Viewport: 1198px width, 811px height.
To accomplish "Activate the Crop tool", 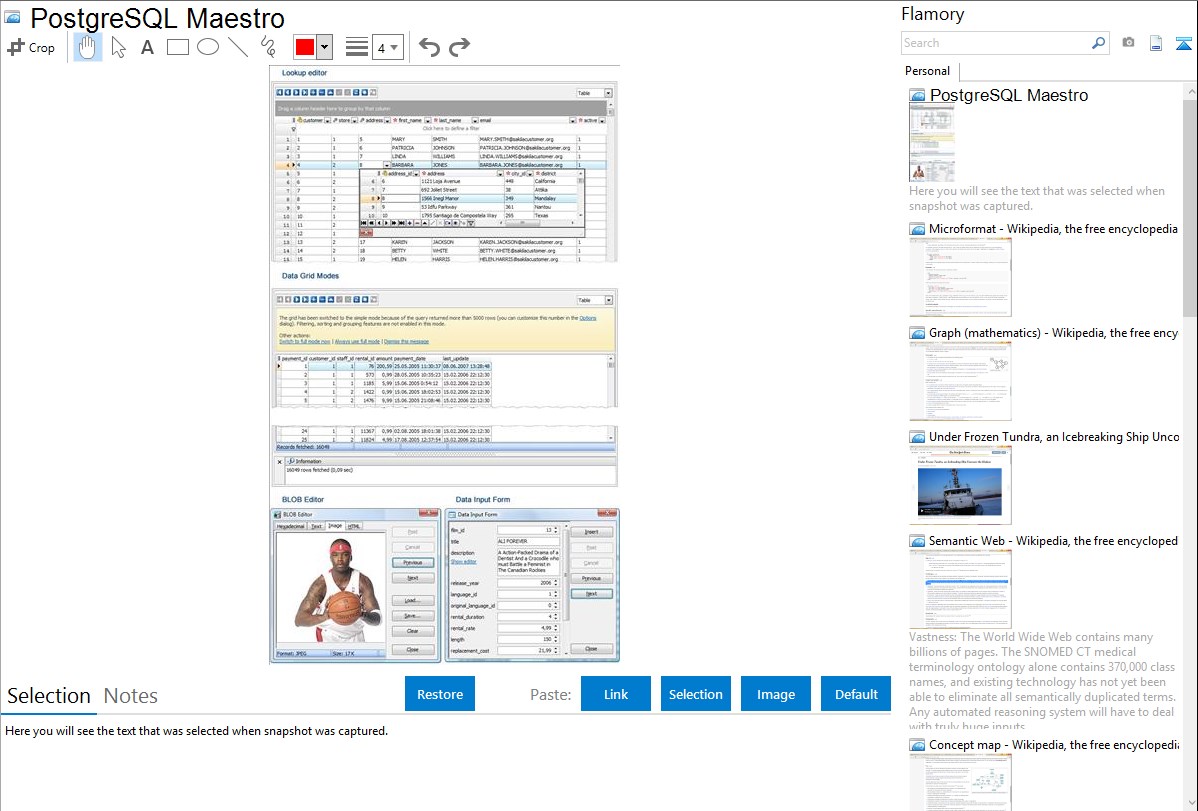I will click(x=31, y=47).
